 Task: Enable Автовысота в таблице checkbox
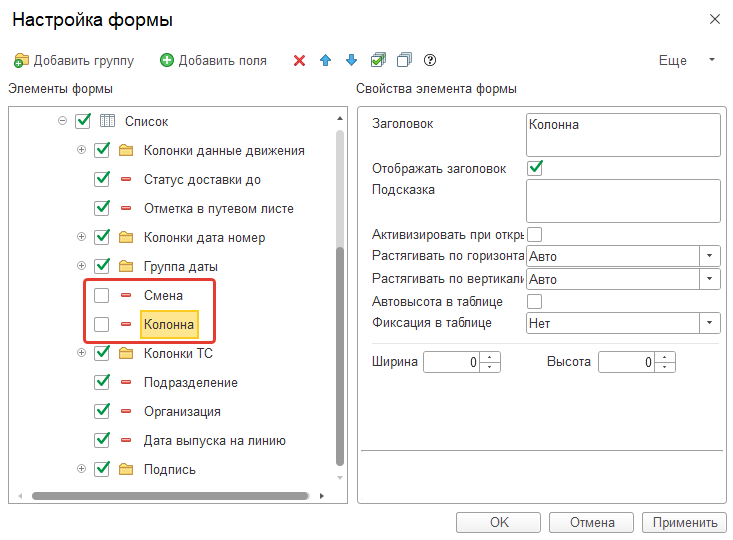(534, 302)
